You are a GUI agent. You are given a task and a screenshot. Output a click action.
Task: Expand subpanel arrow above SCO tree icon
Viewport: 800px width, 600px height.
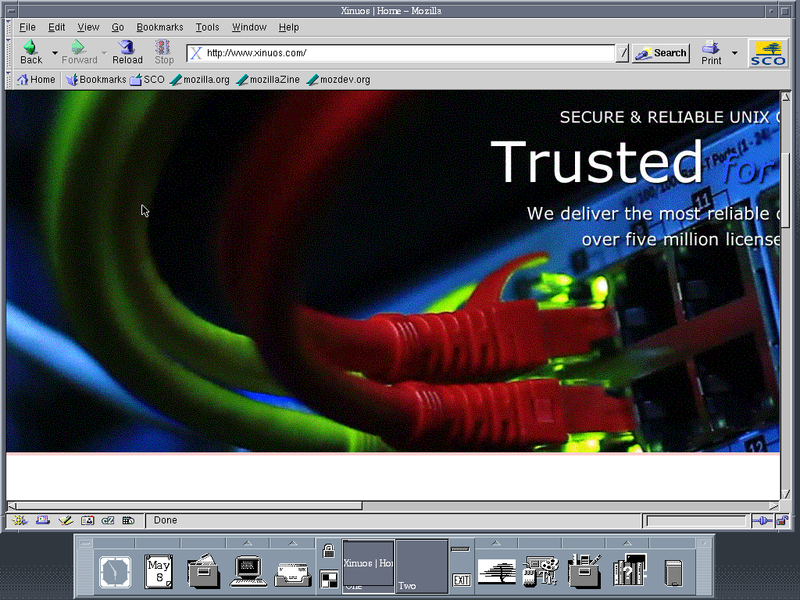coord(496,543)
